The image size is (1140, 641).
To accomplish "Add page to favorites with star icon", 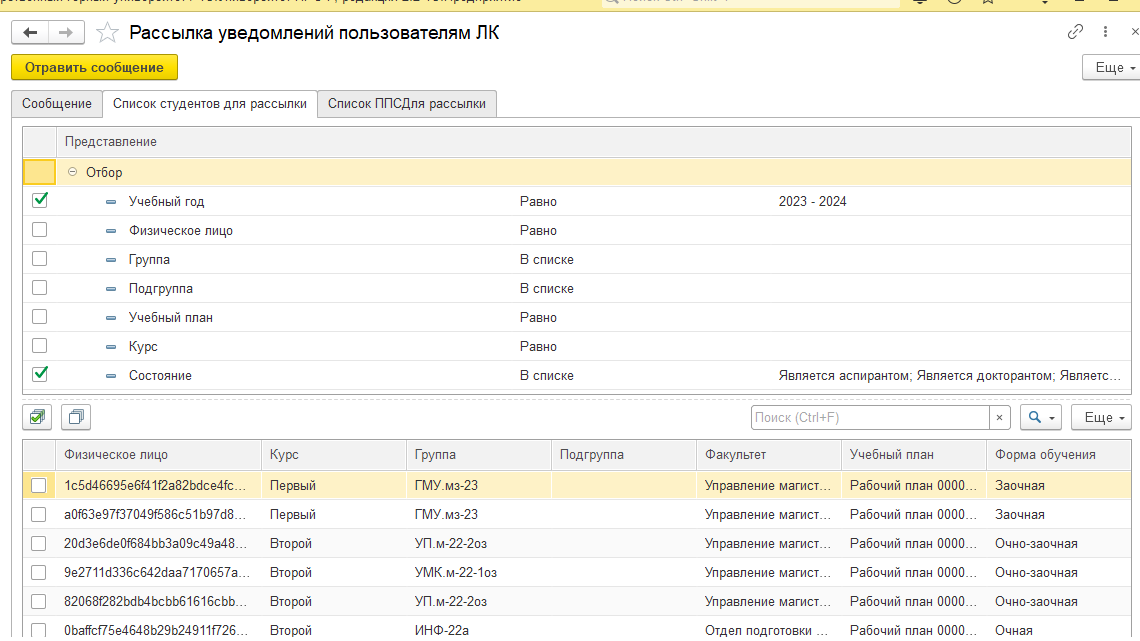I will coord(107,33).
